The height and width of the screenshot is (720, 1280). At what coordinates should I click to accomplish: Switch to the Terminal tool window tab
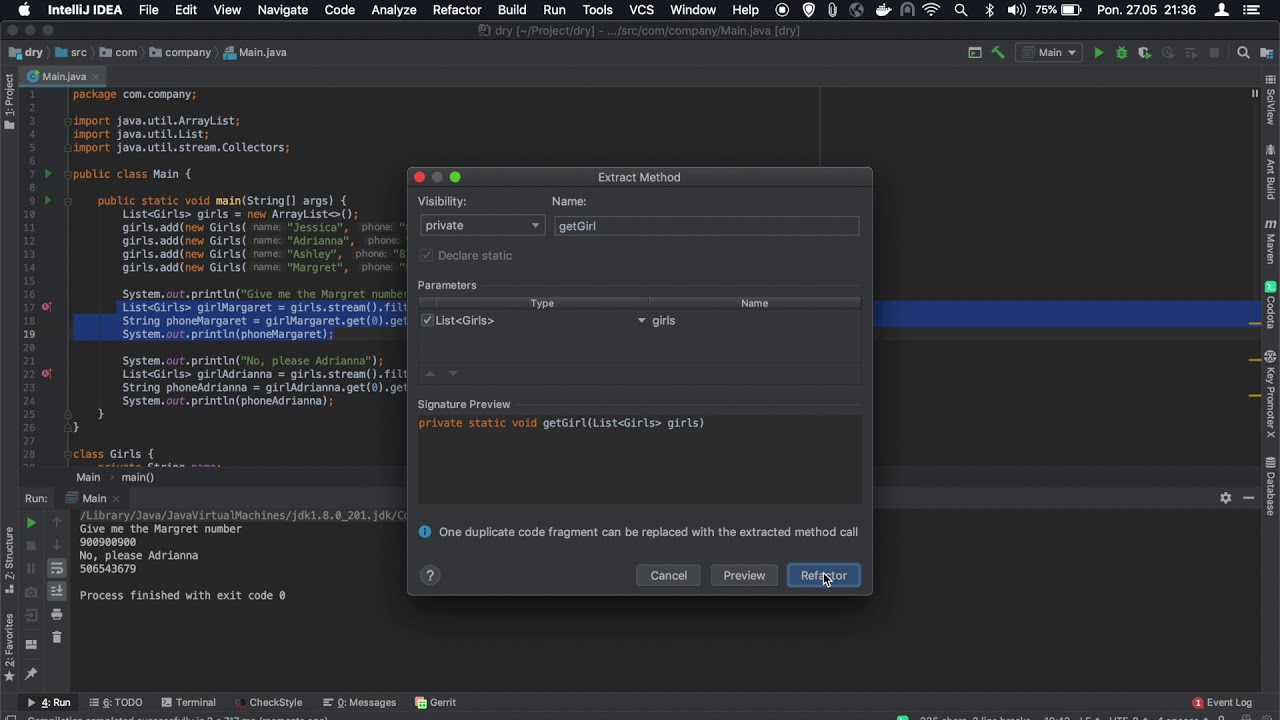click(x=188, y=702)
